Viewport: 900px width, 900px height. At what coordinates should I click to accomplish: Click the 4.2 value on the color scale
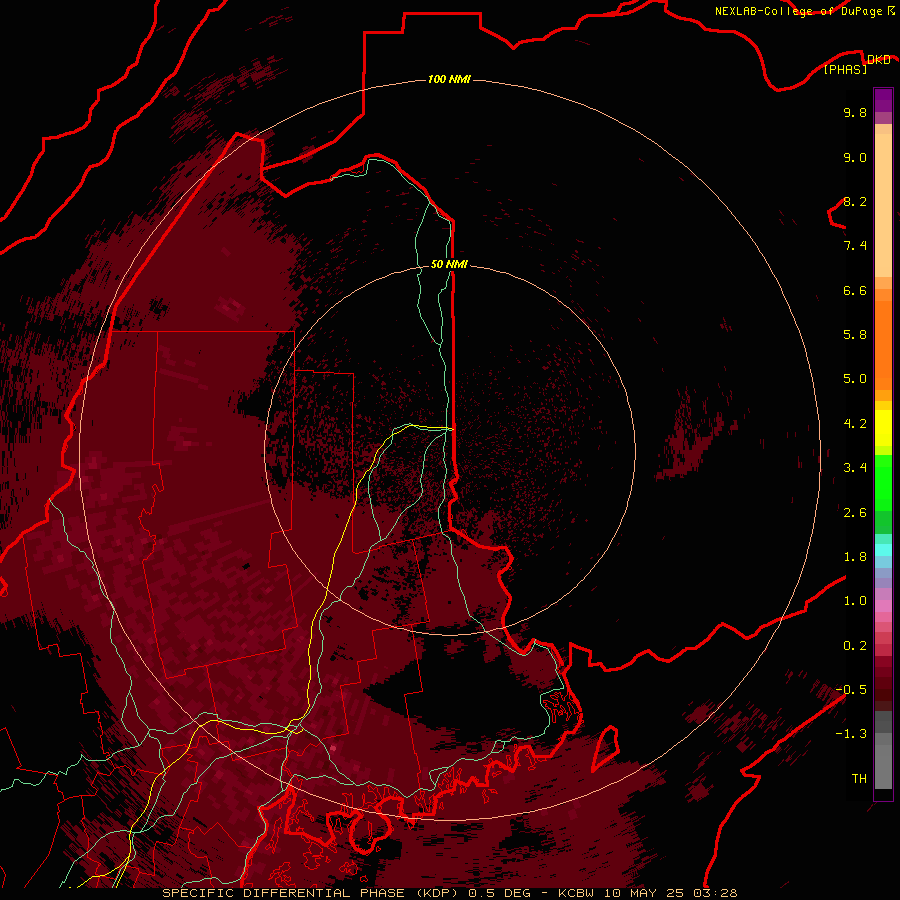[x=855, y=424]
